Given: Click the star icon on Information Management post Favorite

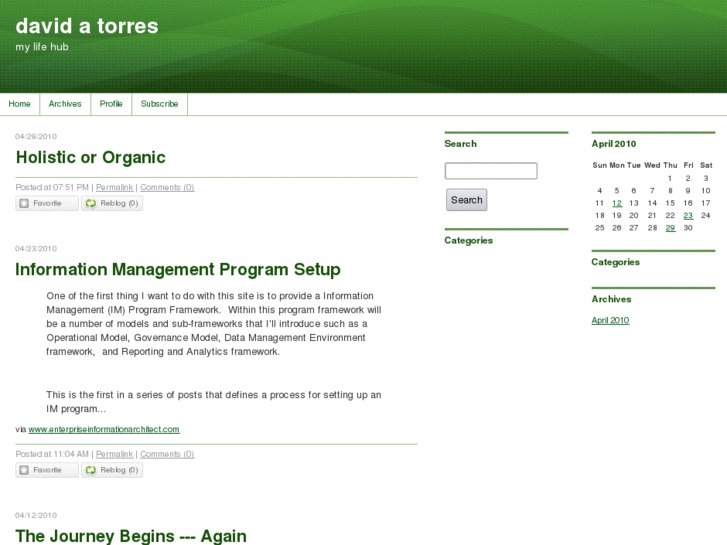Looking at the screenshot, I should tap(24, 470).
